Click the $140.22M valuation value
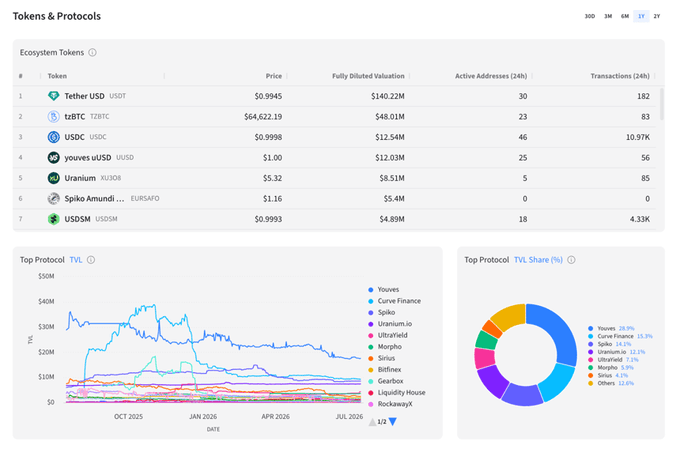This screenshot has height=449, width=680. 388,96
